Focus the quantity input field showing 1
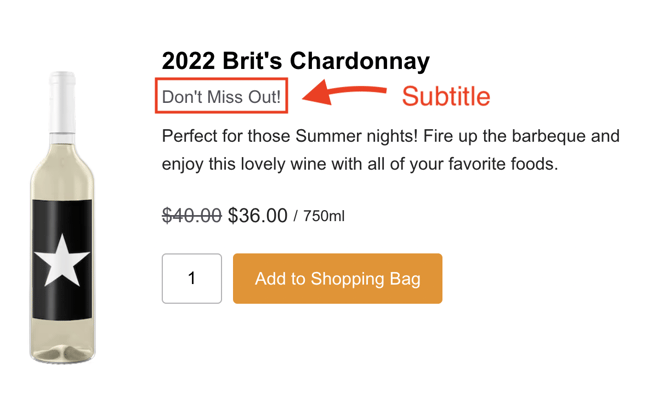670x405 pixels. [x=191, y=279]
